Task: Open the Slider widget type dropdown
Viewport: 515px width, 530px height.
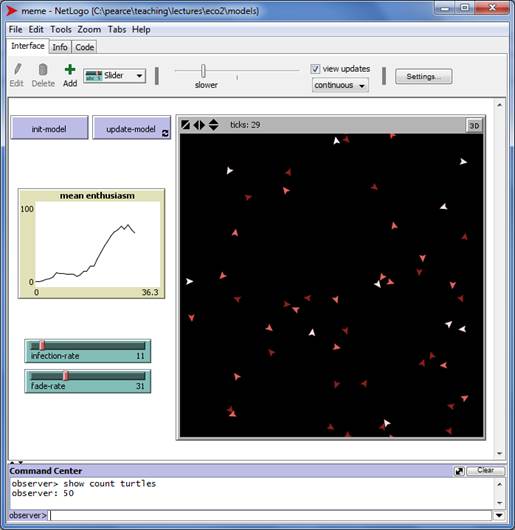Action: tap(115, 76)
